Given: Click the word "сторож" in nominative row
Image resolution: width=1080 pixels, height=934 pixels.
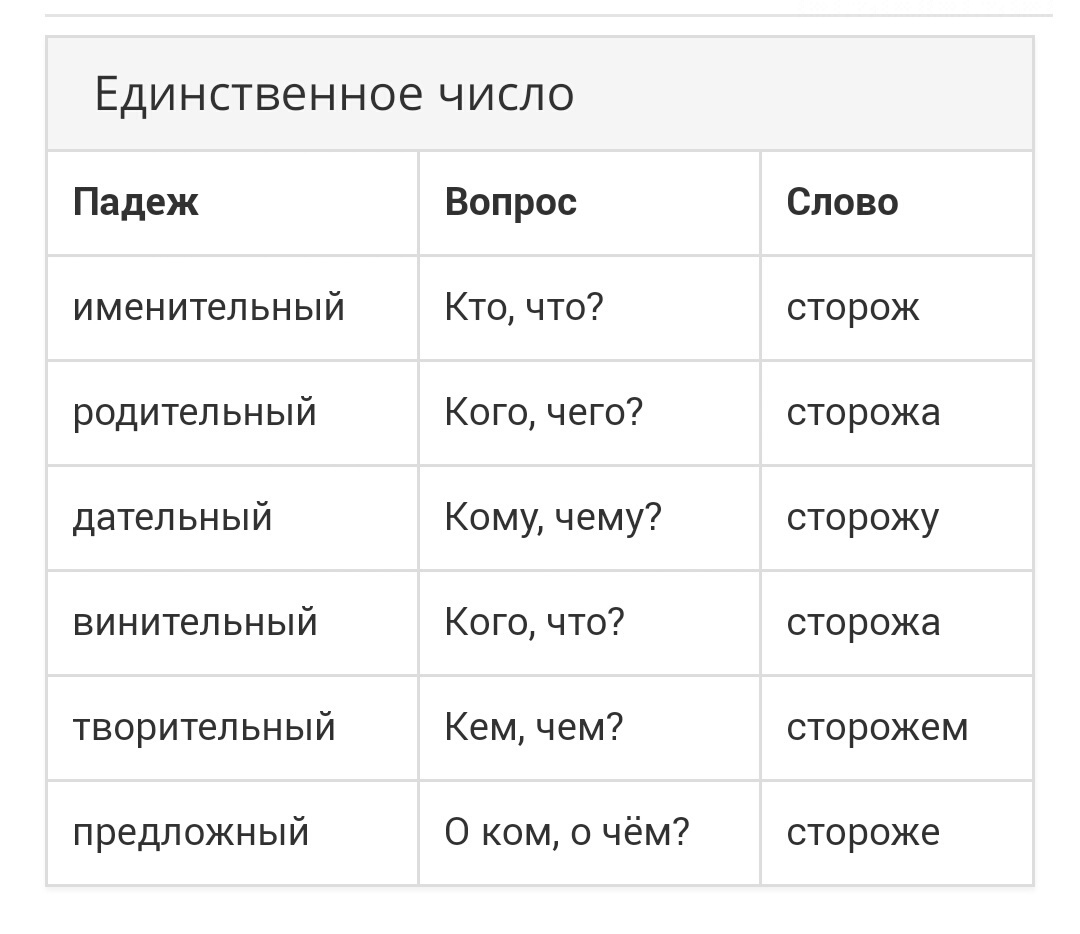Looking at the screenshot, I should click(853, 307).
